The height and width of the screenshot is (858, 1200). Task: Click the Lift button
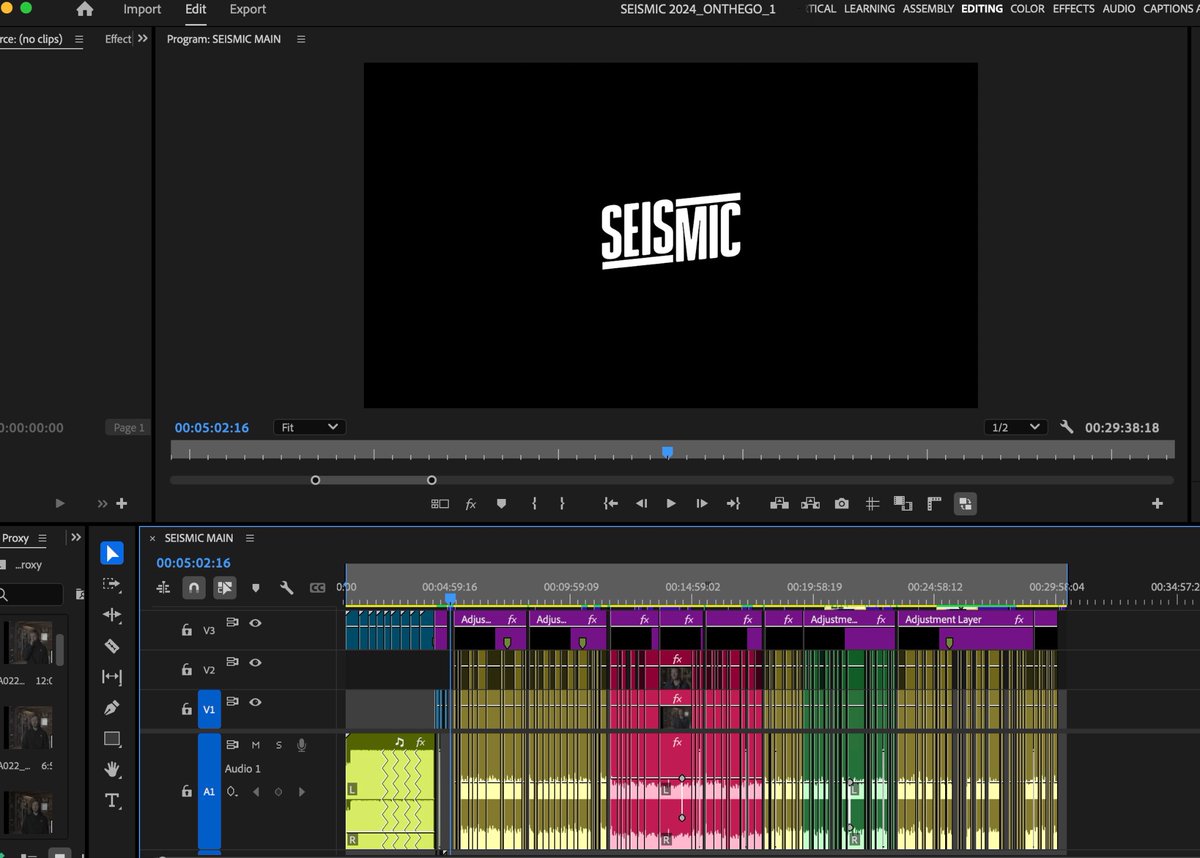779,504
